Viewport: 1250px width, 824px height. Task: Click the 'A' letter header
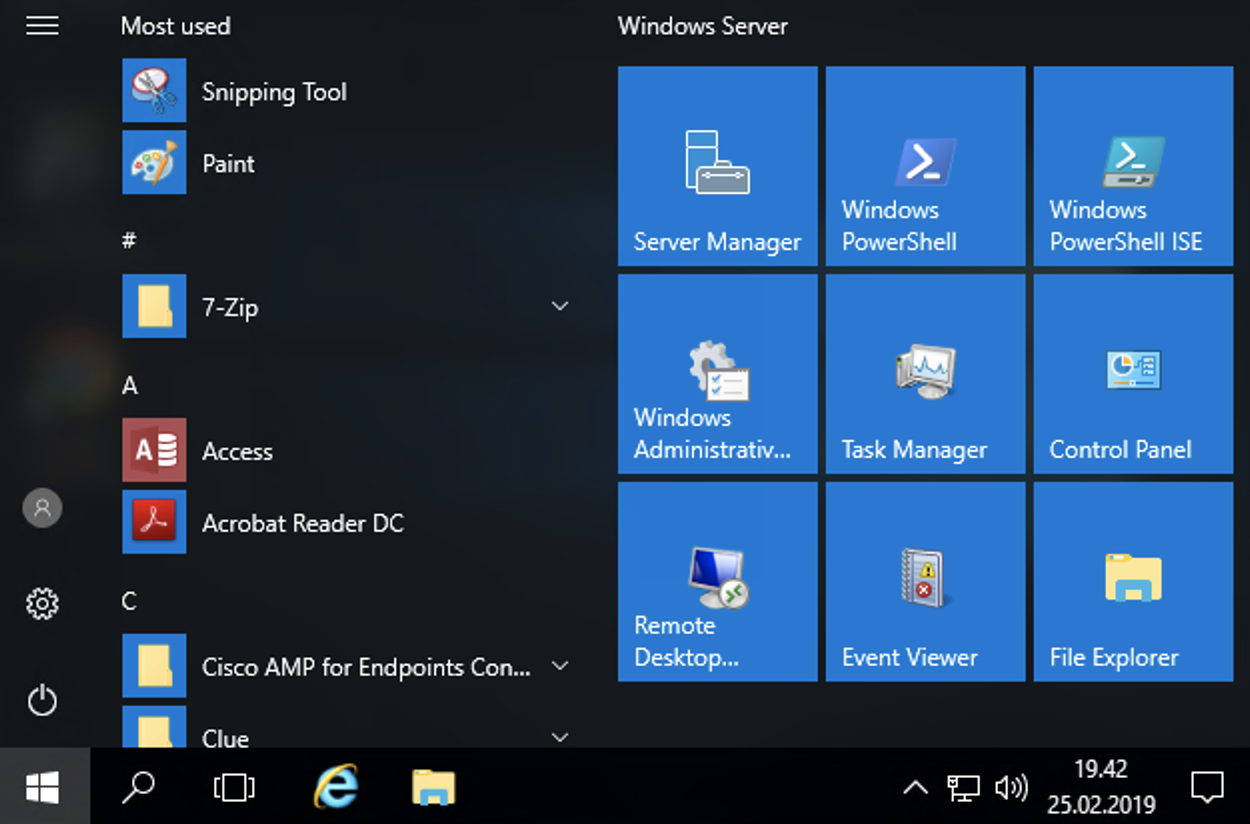click(x=129, y=385)
